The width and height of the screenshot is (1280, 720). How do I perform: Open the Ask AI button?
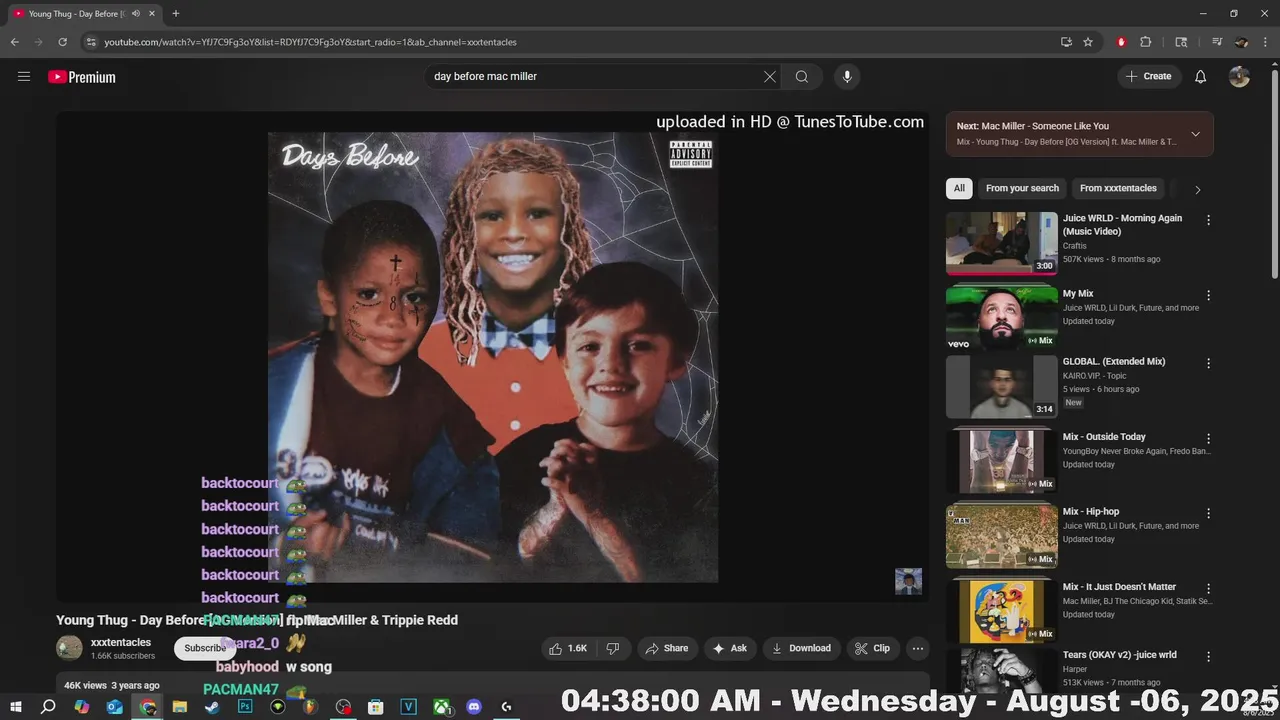tap(729, 649)
